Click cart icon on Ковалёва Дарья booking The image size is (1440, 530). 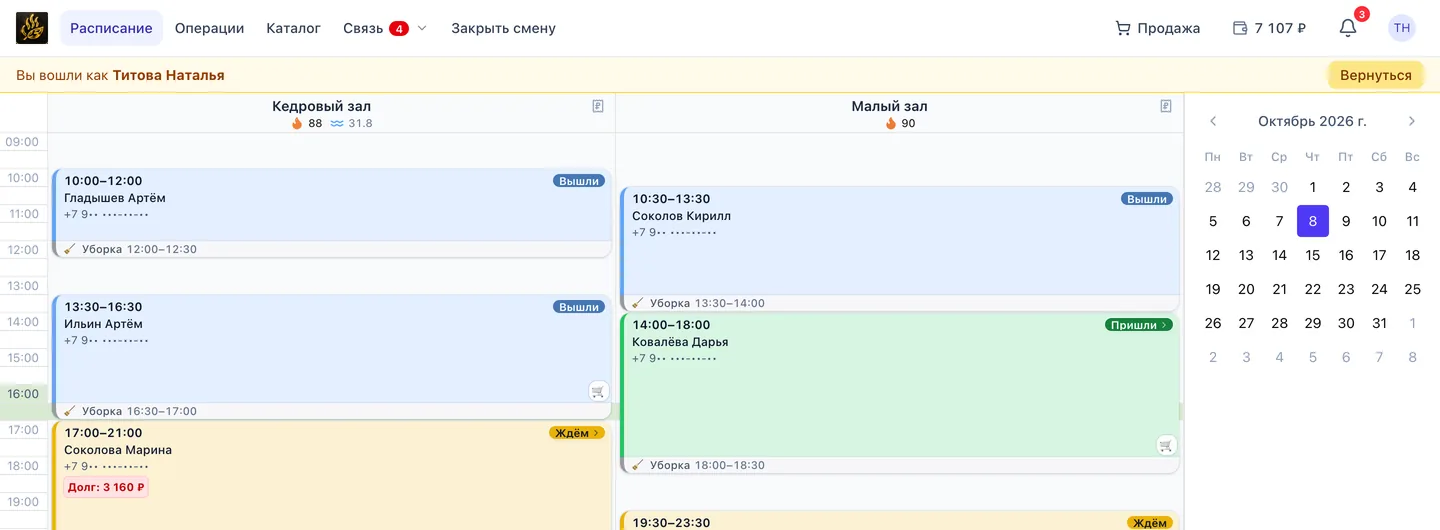1166,445
